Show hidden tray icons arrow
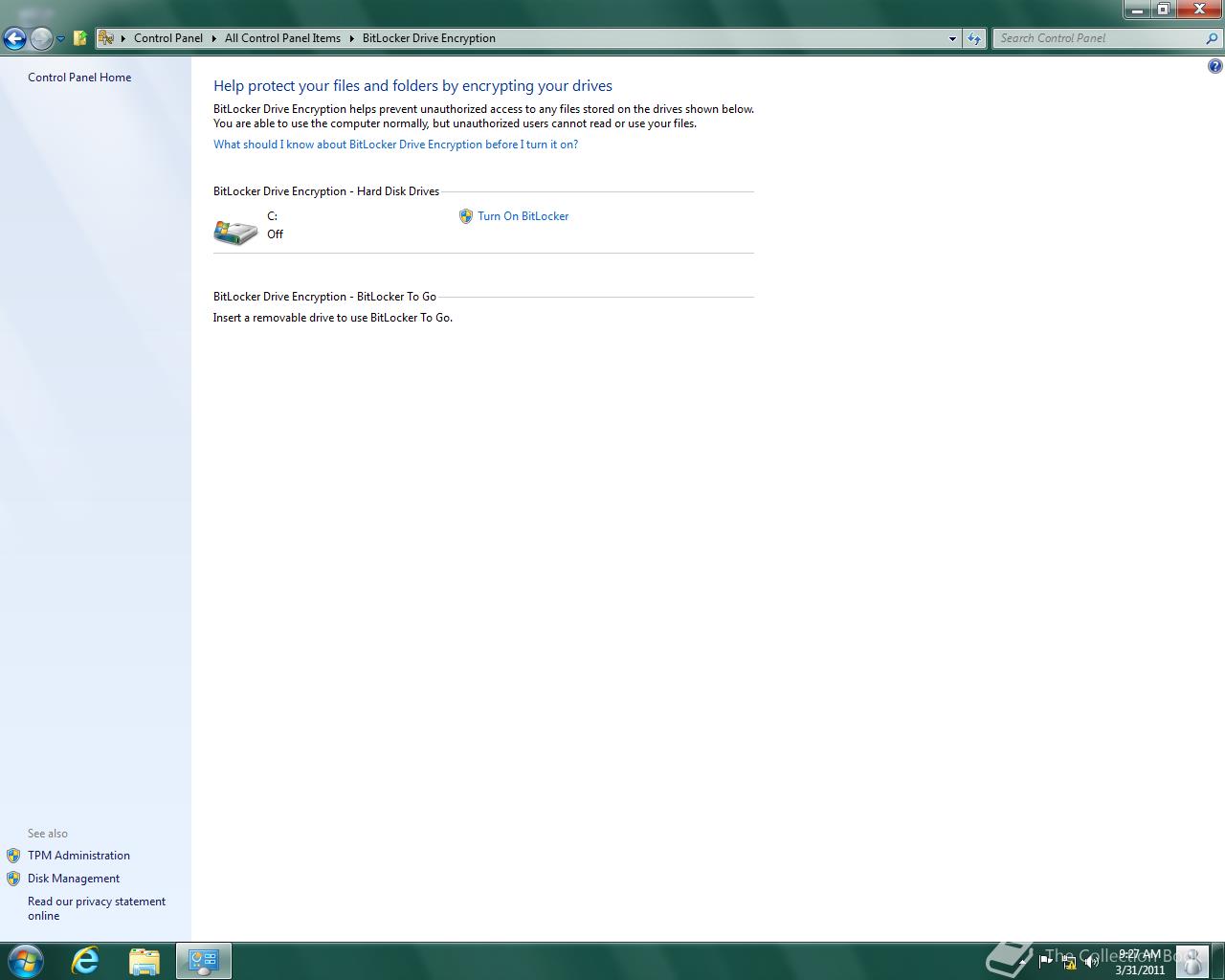 (1022, 961)
